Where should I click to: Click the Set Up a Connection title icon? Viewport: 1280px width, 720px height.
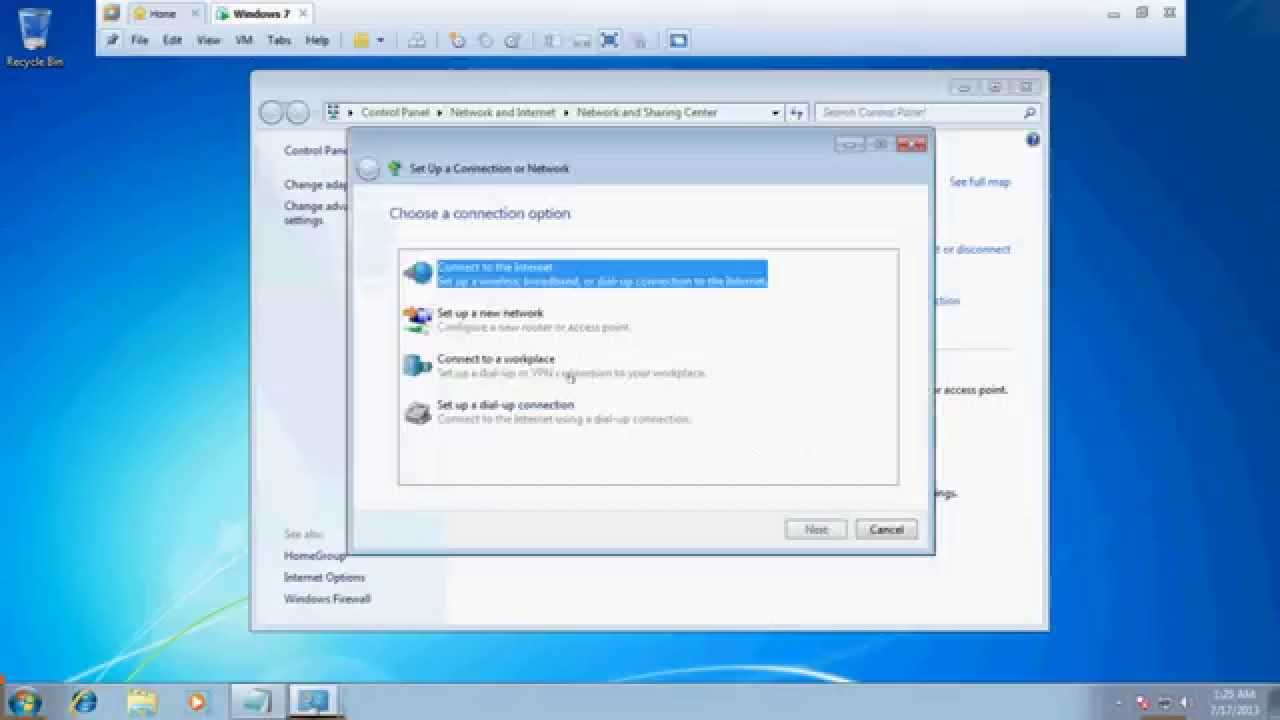point(395,168)
